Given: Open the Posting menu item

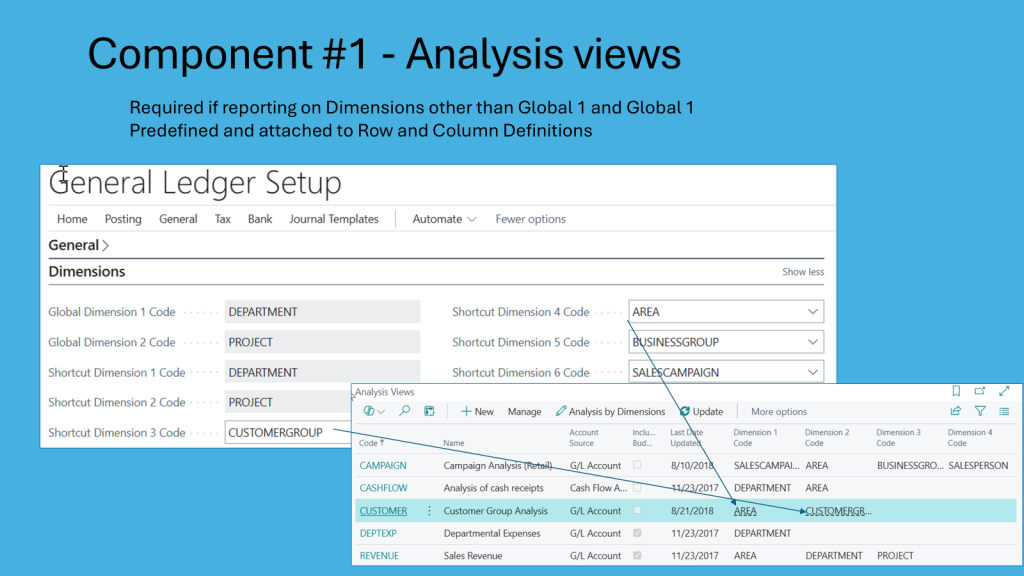Looking at the screenshot, I should pyautogui.click(x=123, y=219).
